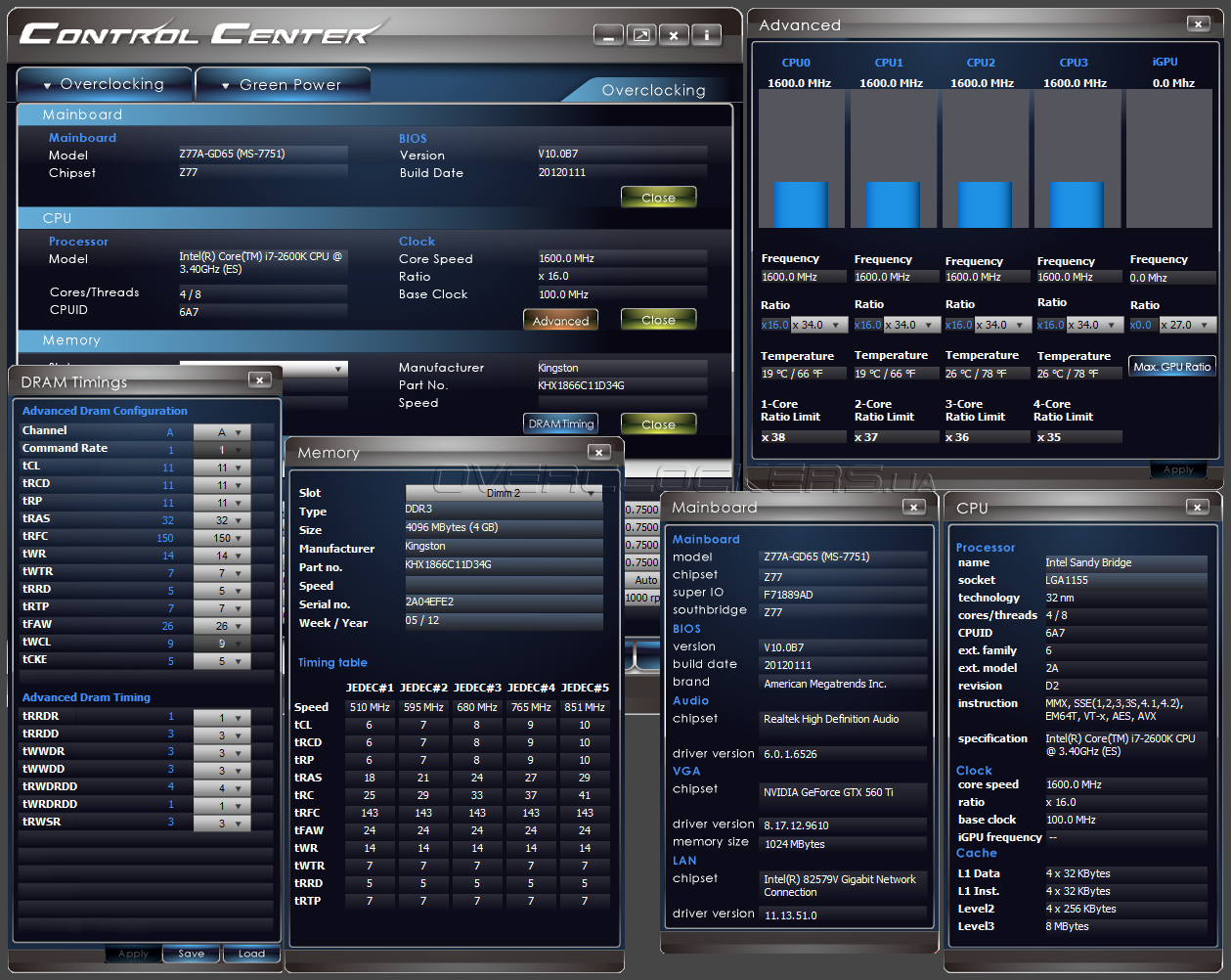The width and height of the screenshot is (1231, 980).
Task: Open the tRCD timing dropdown
Action: 222,485
